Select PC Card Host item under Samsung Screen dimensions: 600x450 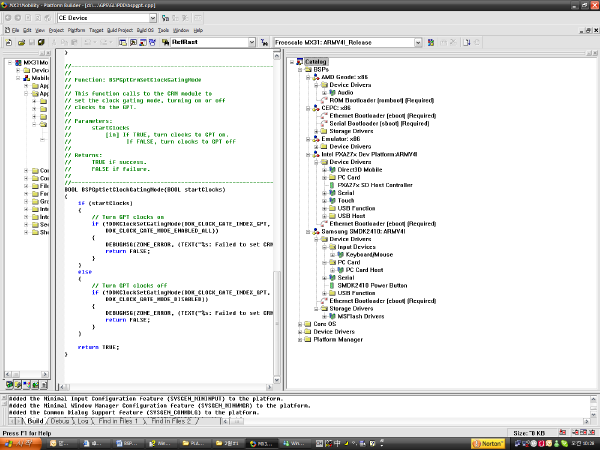coord(364,270)
